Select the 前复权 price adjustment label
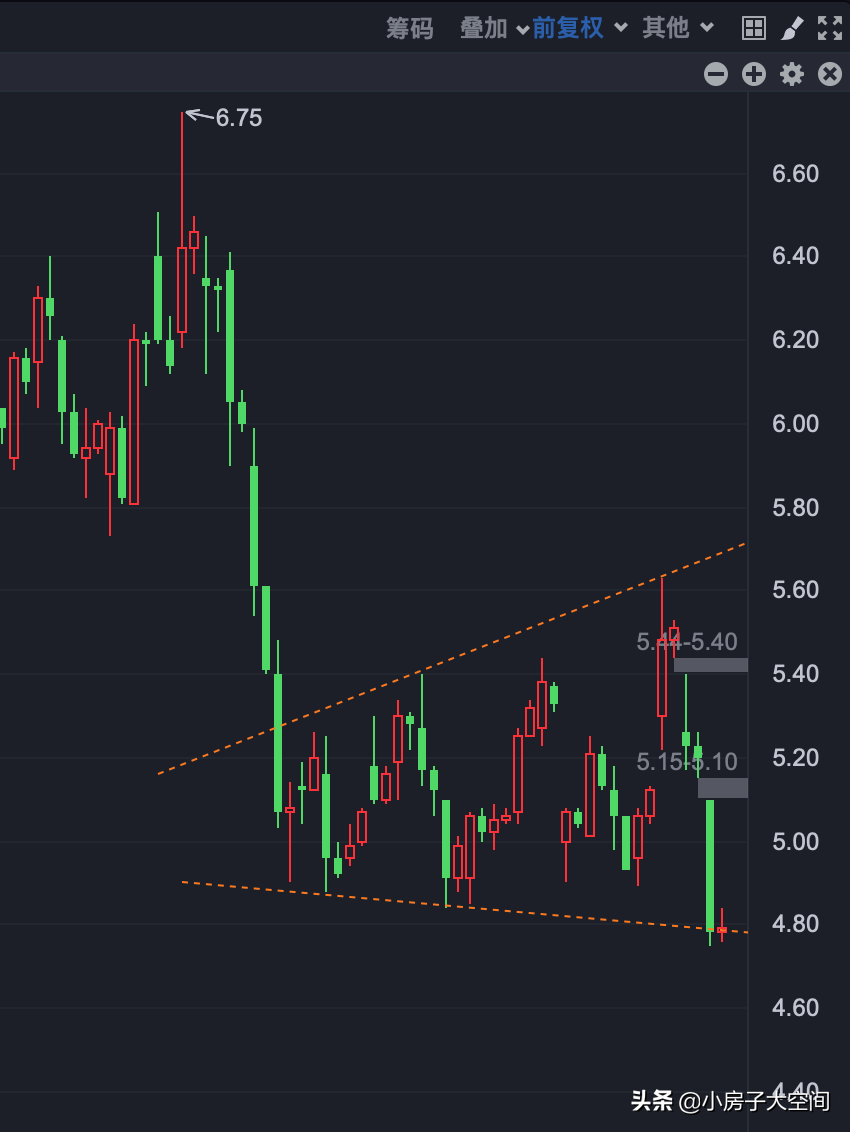850x1132 pixels. click(568, 28)
